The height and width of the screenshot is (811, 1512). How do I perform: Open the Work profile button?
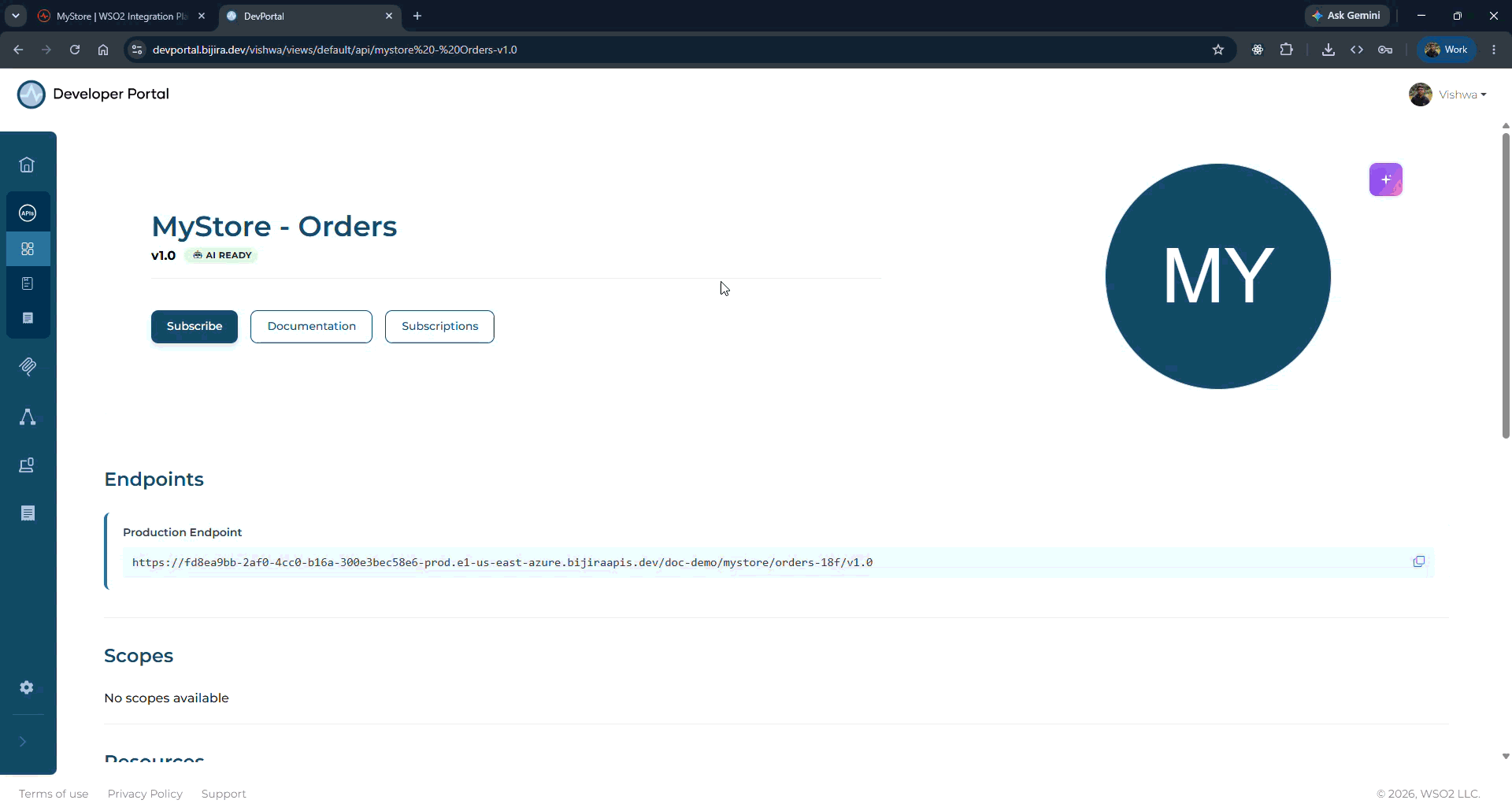click(x=1447, y=50)
